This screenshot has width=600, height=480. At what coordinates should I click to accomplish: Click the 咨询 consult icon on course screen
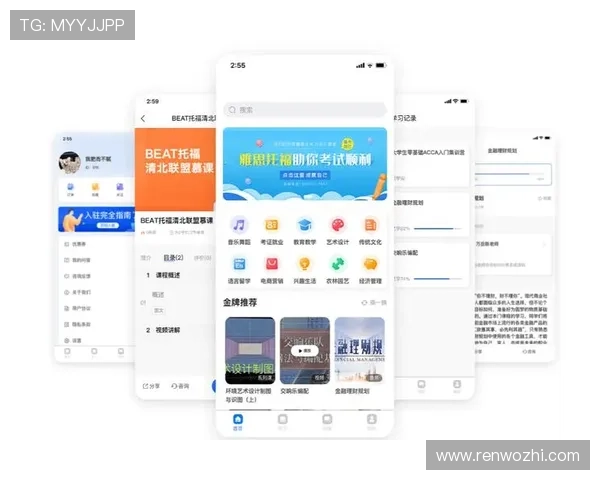tap(174, 386)
